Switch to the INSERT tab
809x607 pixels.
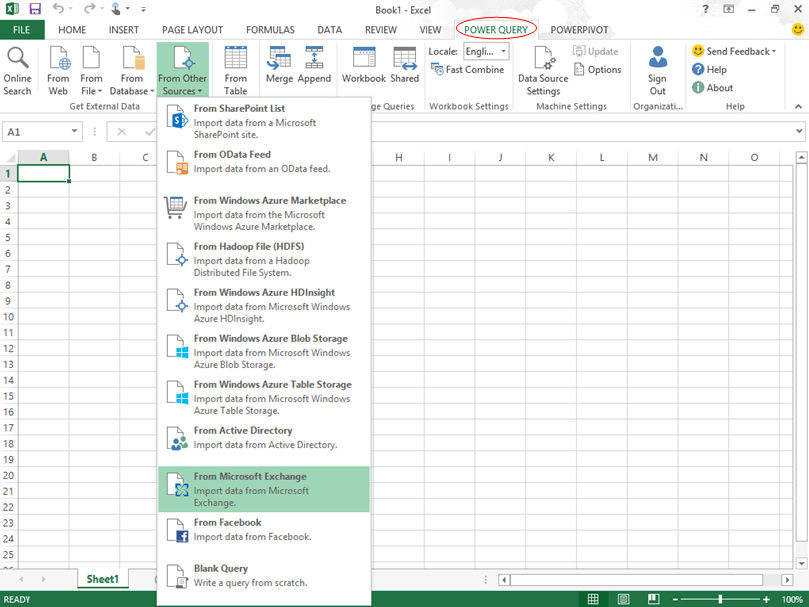[124, 30]
